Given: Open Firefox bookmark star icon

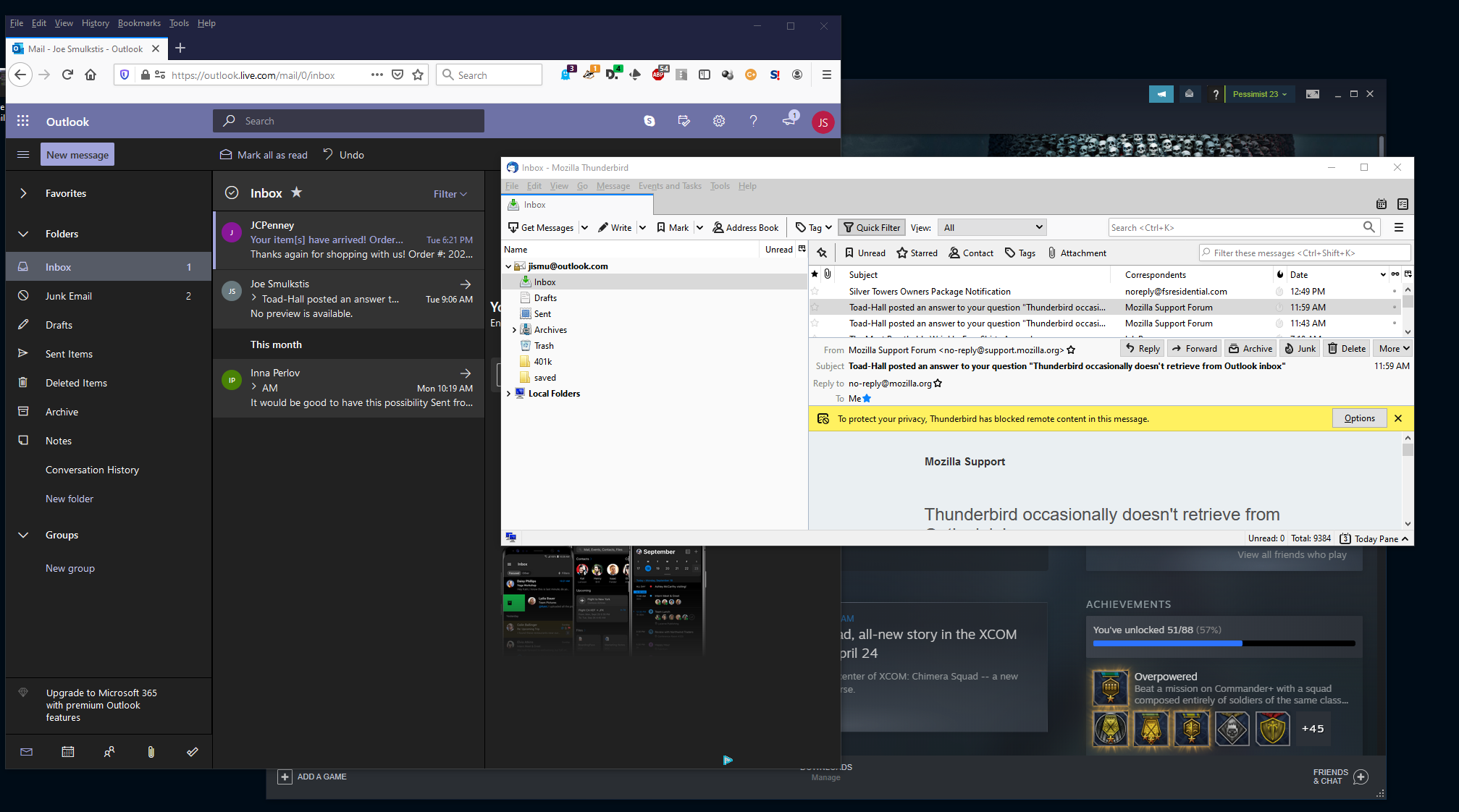Looking at the screenshot, I should click(418, 75).
